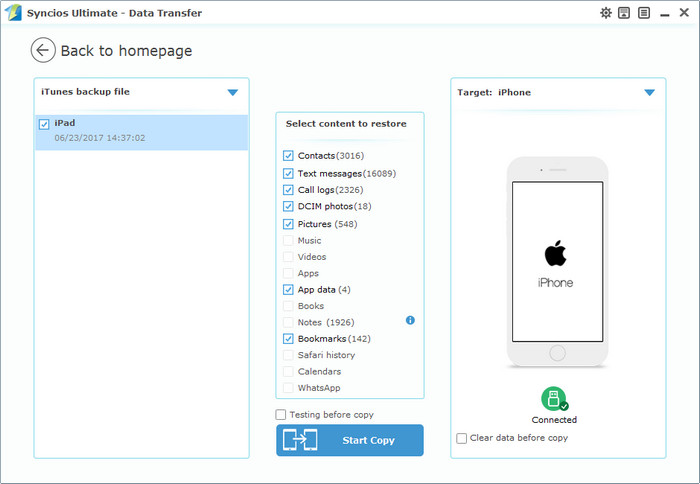The height and width of the screenshot is (484, 700).
Task: Select the iPad backup date 06/23/2017 14:37:02
Action: tap(100, 138)
